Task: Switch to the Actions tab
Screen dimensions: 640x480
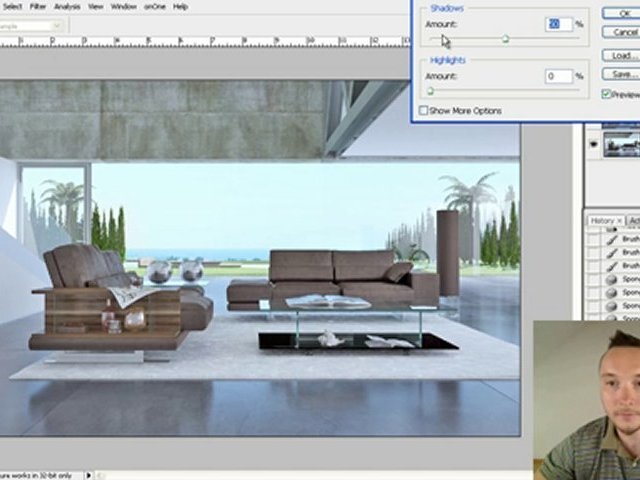Action: coord(634,220)
